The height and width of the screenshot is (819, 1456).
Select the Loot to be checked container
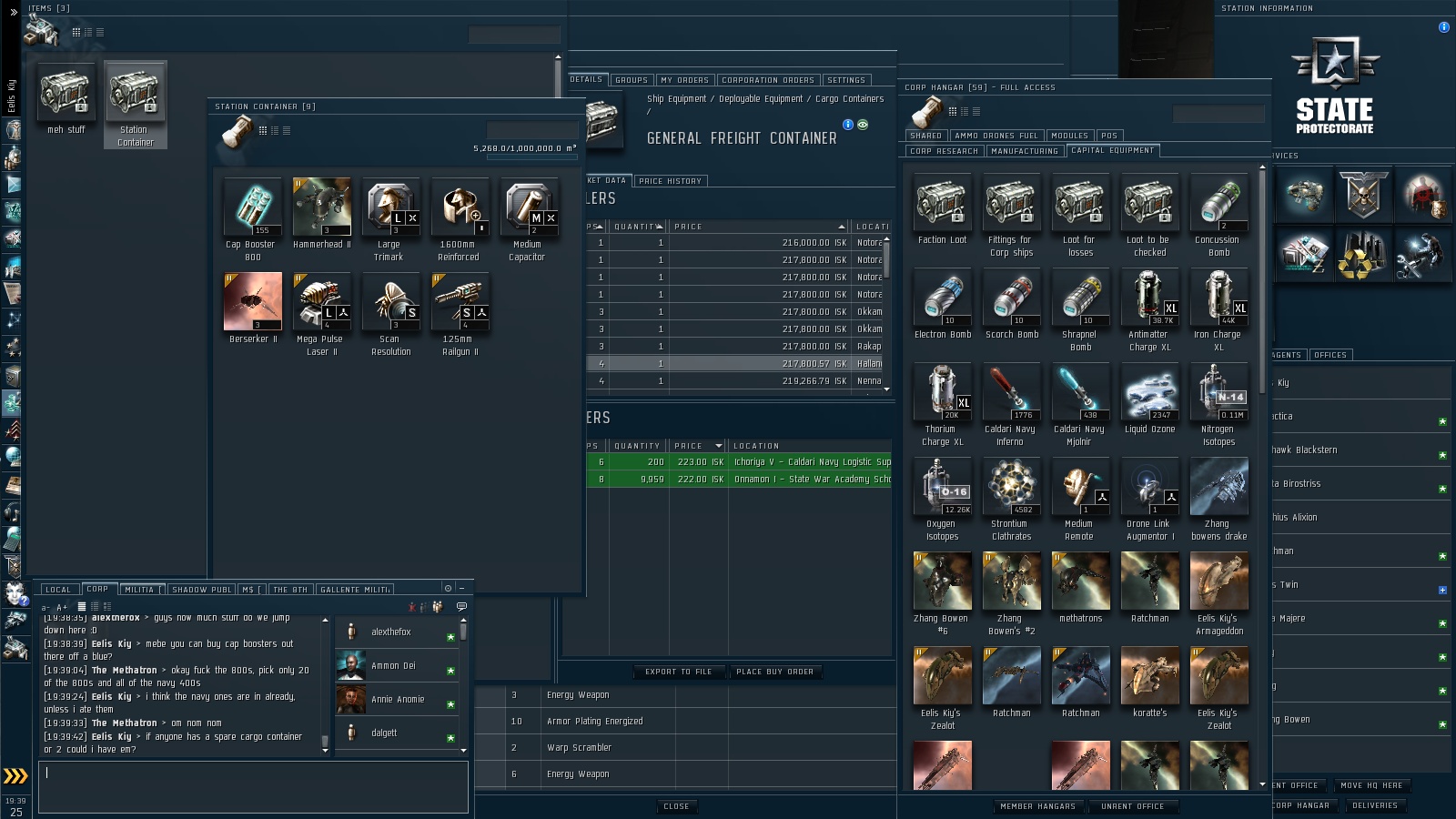1149,202
